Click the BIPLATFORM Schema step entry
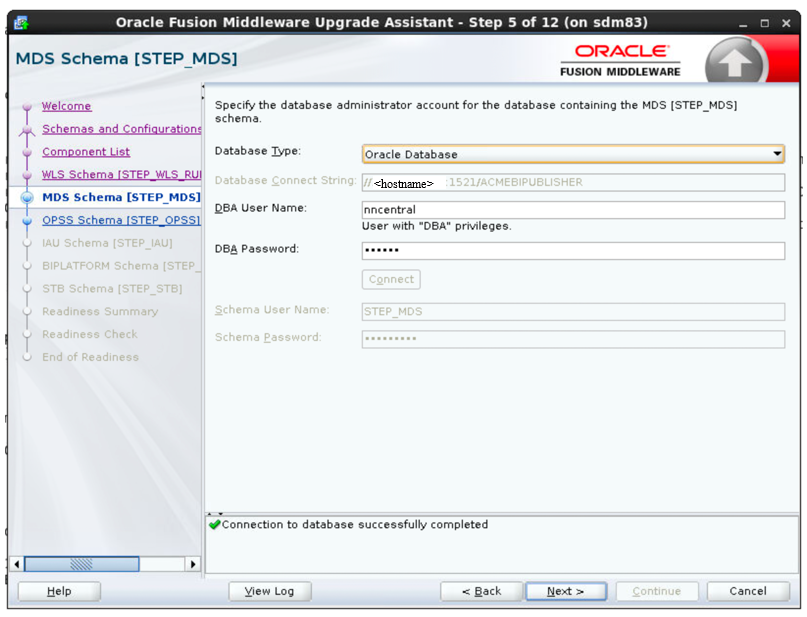The image size is (807, 617). (121, 266)
